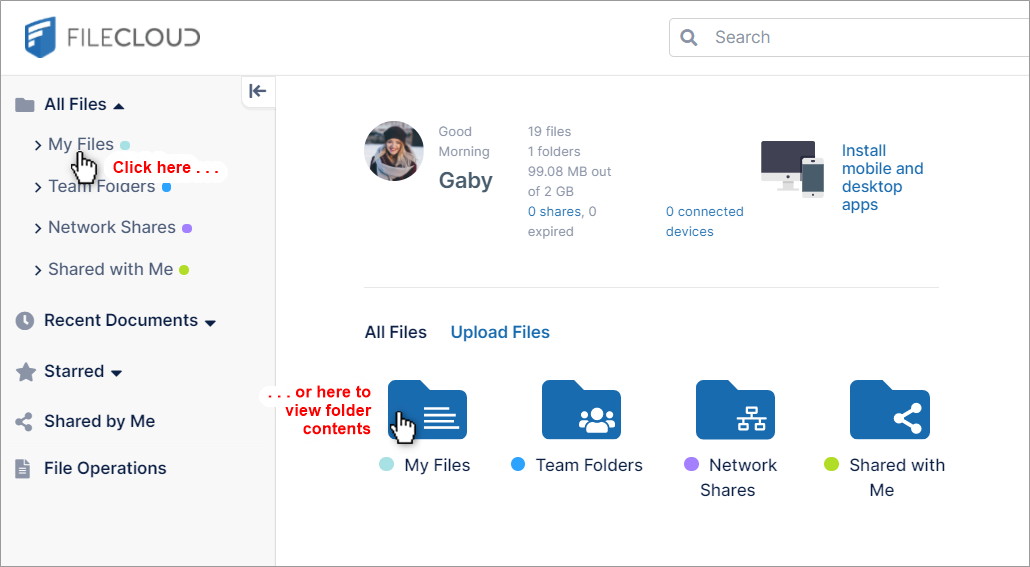Switch to the Upload Files tab
Viewport: 1030px width, 567px height.
coord(500,332)
